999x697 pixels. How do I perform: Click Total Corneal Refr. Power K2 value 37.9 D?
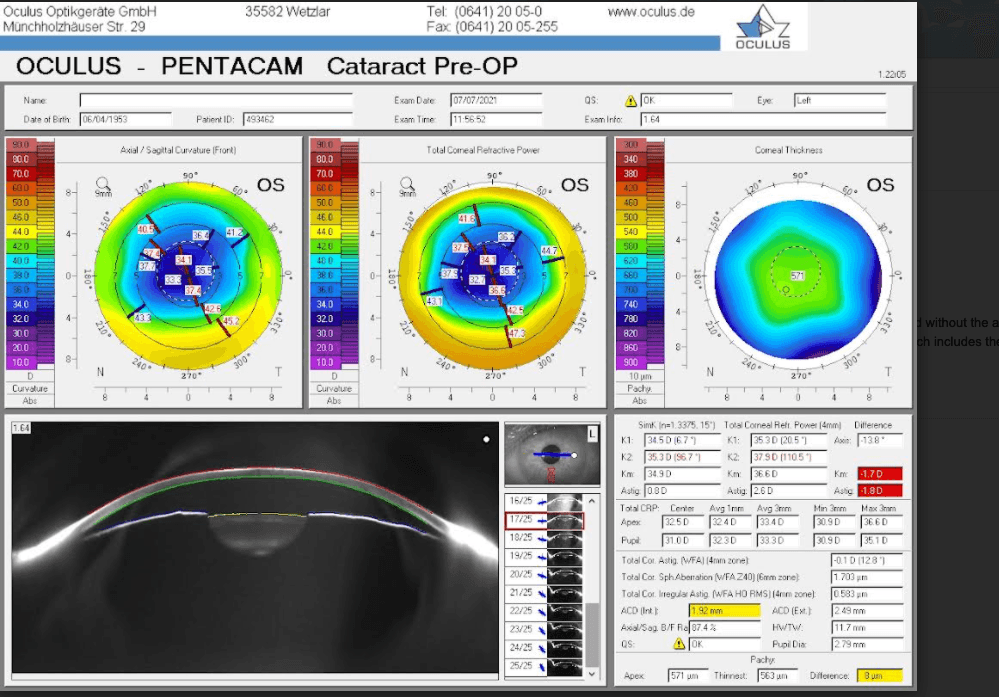pyautogui.click(x=789, y=457)
